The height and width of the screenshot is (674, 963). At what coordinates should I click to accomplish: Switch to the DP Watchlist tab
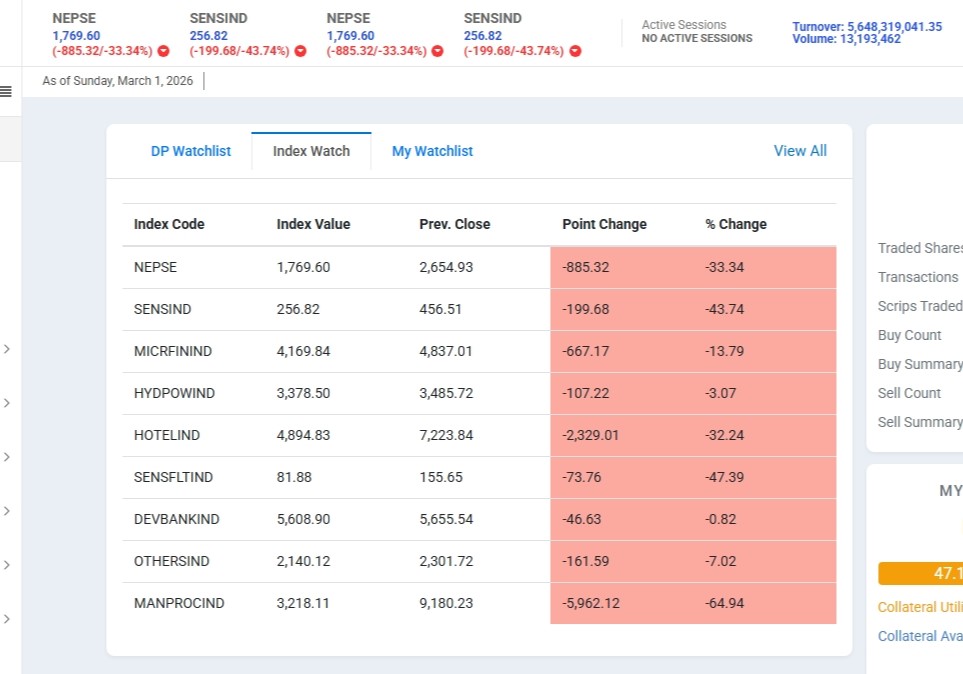190,151
